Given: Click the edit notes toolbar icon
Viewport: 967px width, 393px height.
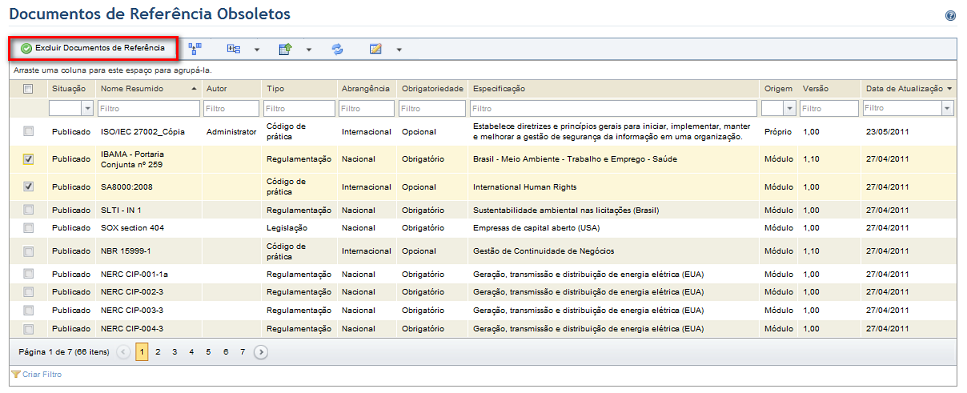Looking at the screenshot, I should [x=376, y=49].
